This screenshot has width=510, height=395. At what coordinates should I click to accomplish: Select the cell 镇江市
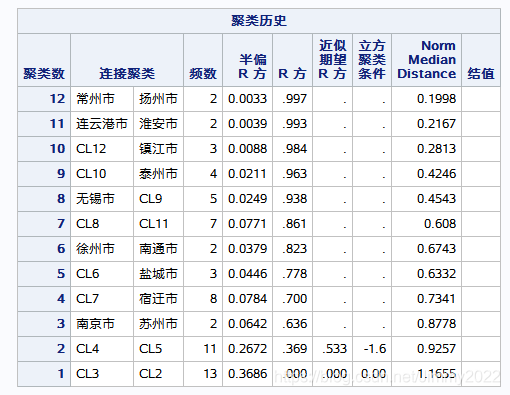158,149
